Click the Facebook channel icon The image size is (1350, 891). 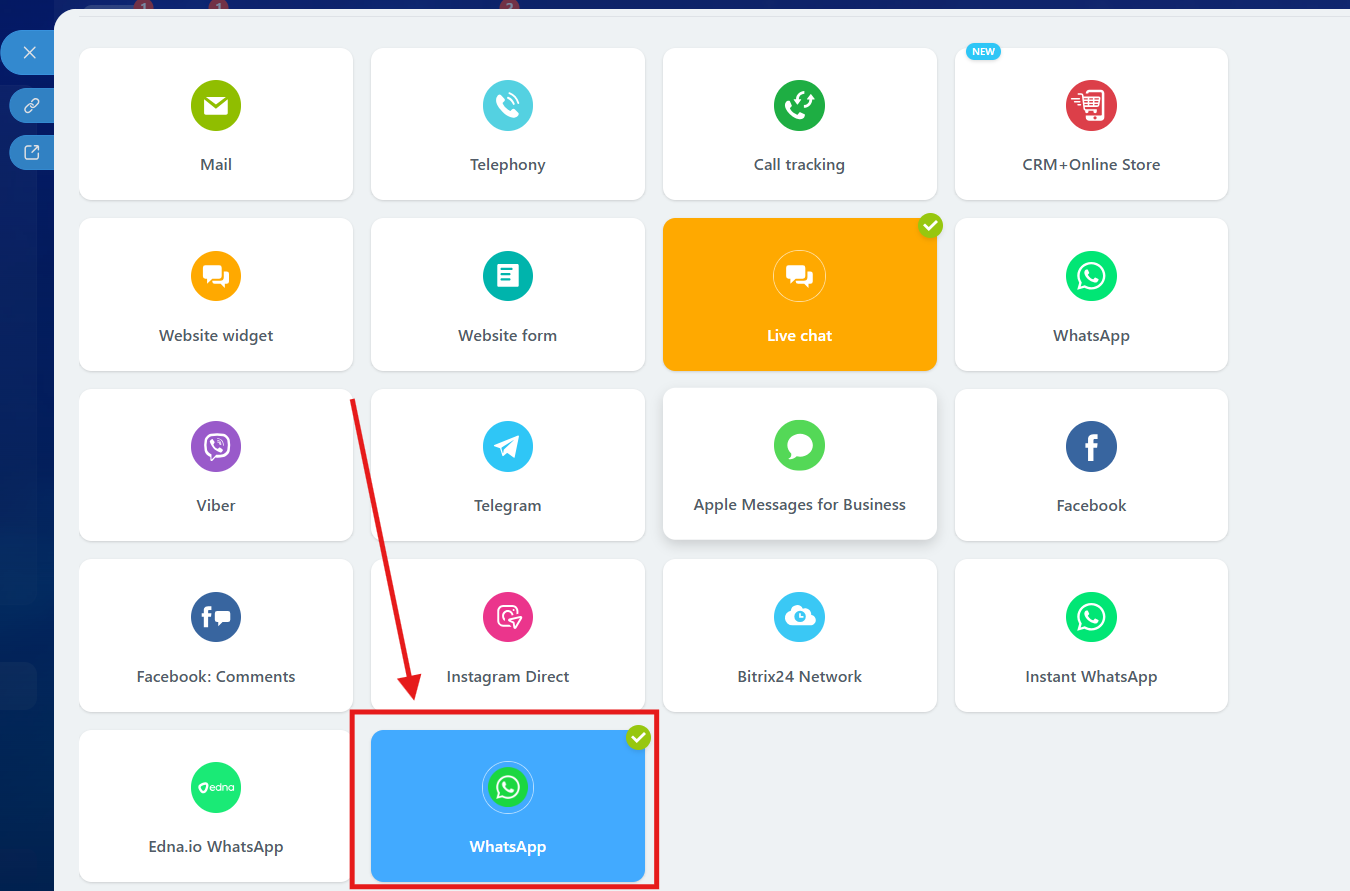(x=1091, y=446)
